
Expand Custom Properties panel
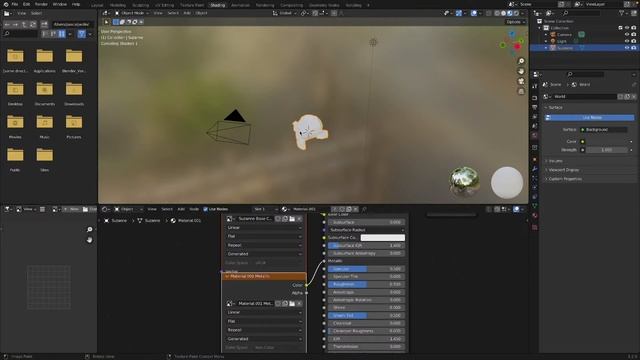pyautogui.click(x=565, y=179)
